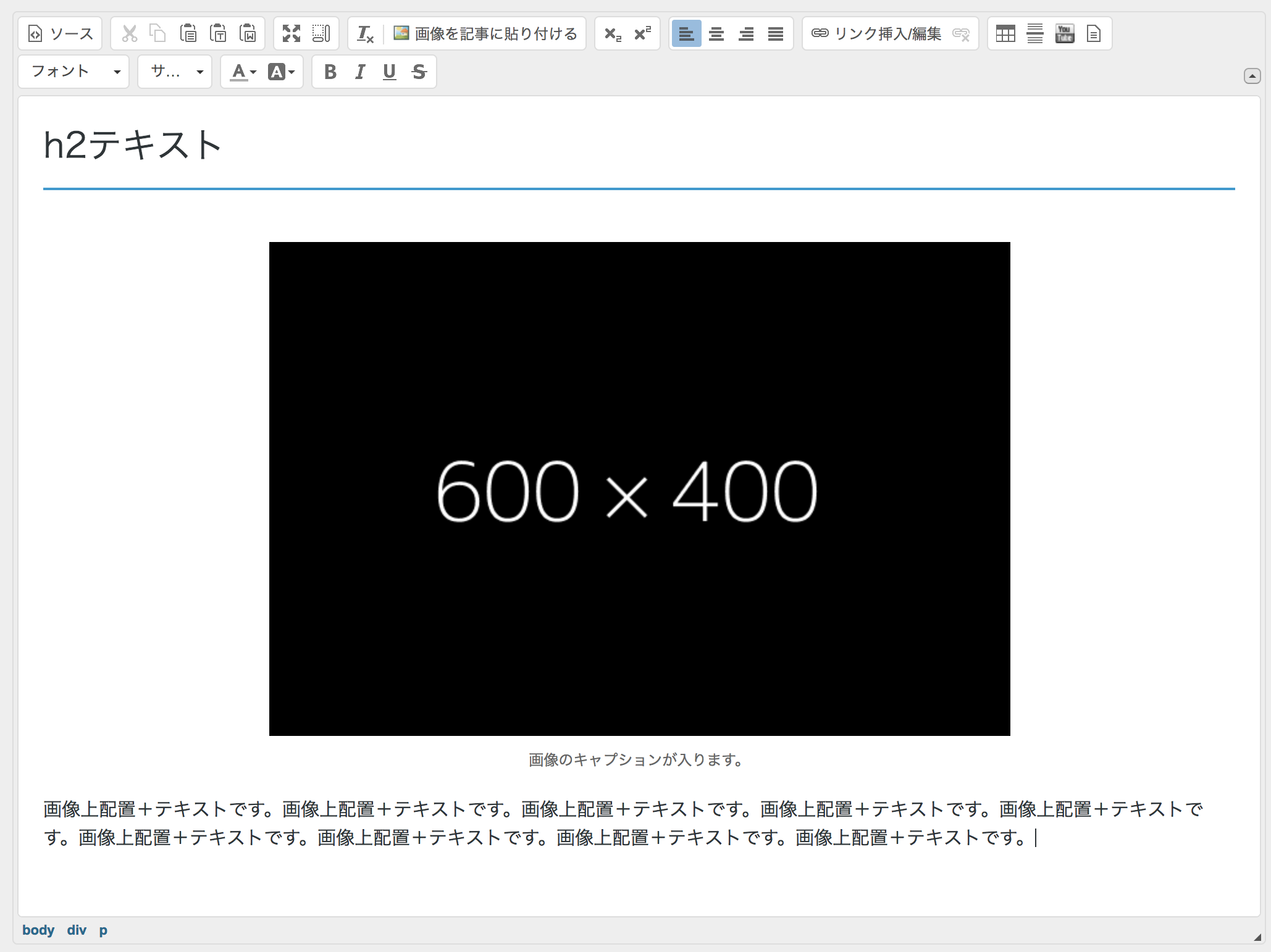The height and width of the screenshot is (952, 1271).
Task: Select the div element in the path bar
Action: tap(77, 930)
